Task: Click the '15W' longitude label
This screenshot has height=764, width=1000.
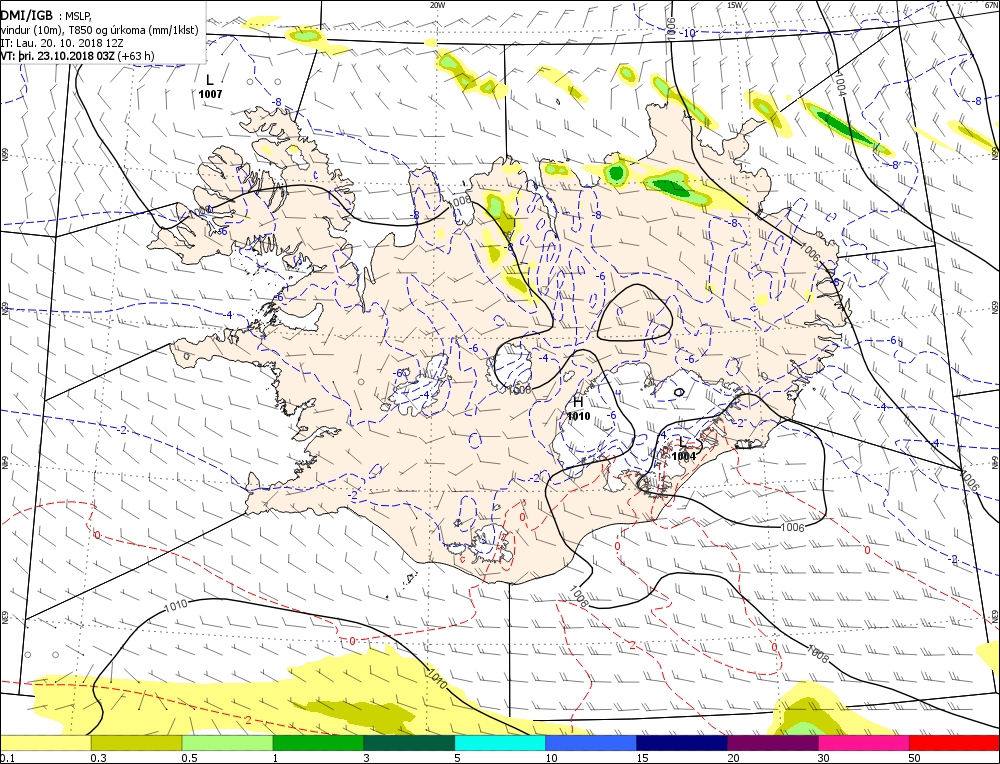Action: pos(735,4)
